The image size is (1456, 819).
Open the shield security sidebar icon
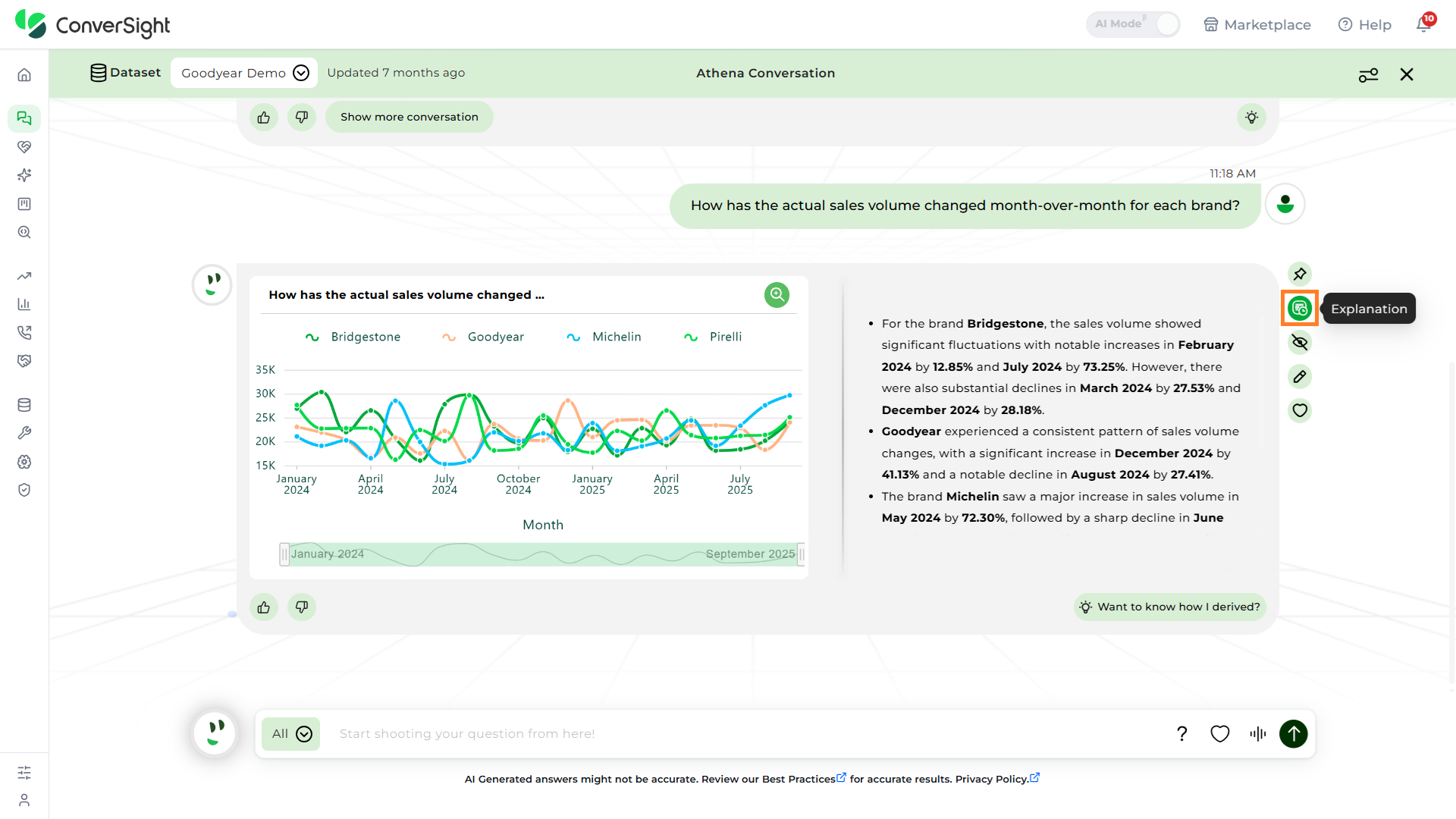(x=24, y=490)
